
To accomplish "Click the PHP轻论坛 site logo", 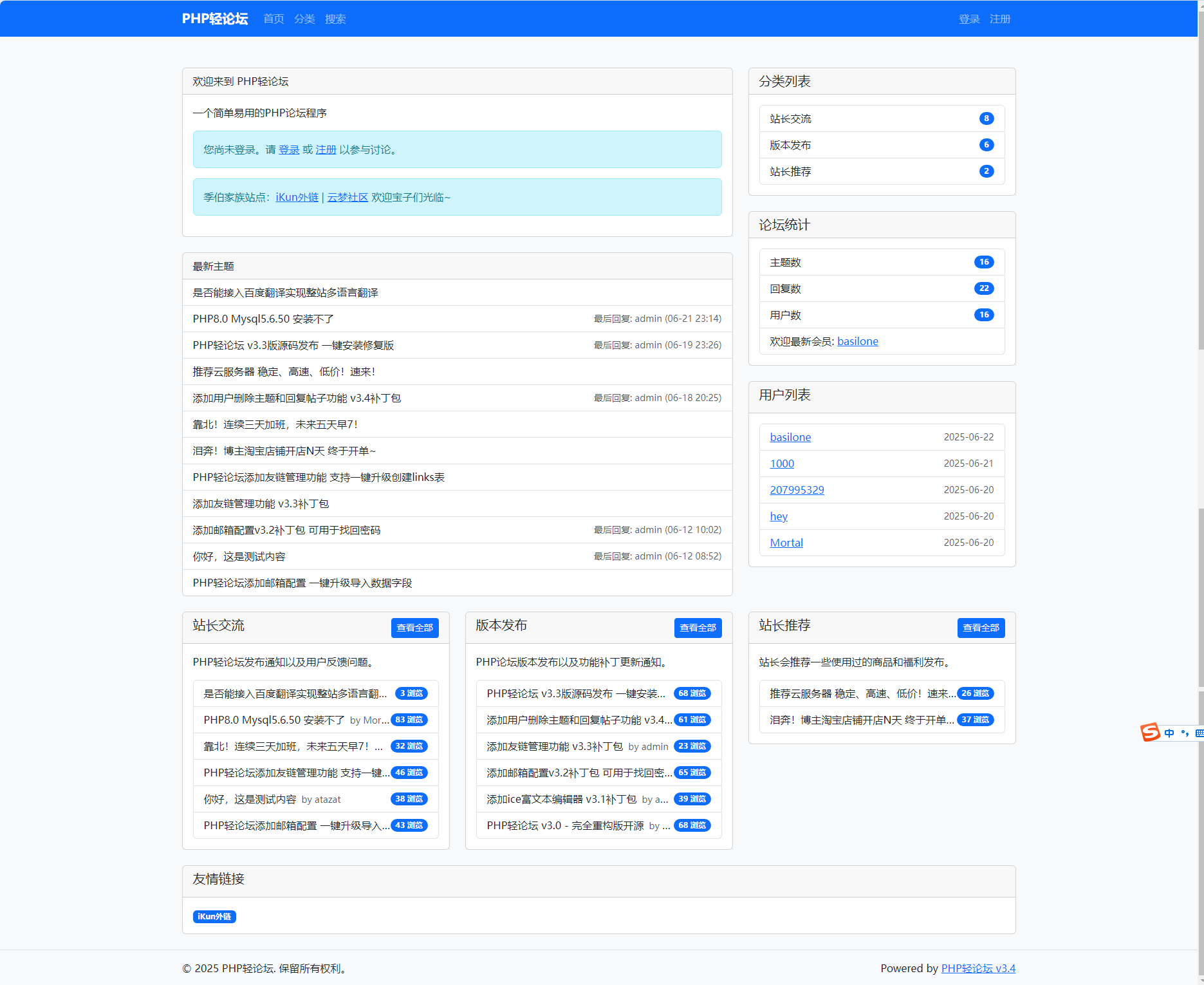I will (x=215, y=19).
